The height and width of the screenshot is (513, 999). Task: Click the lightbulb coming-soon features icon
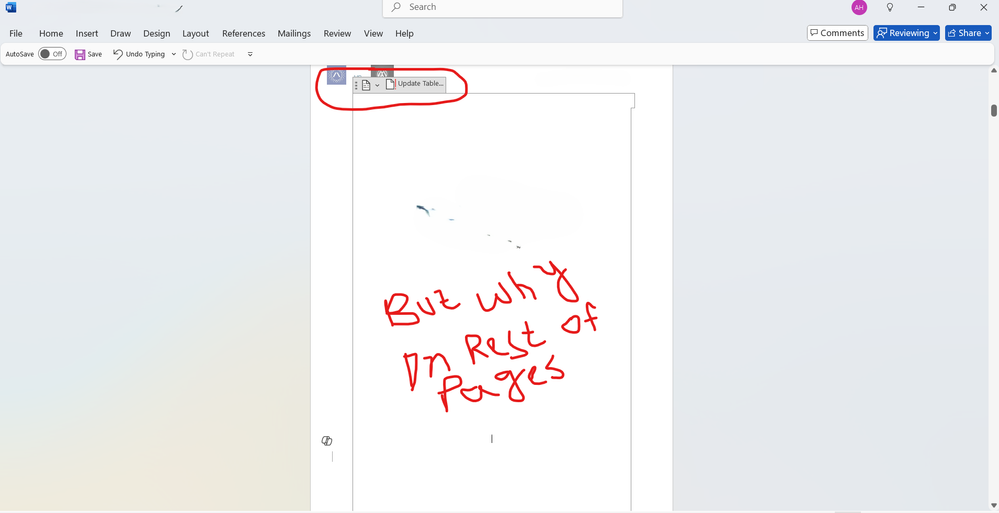890,8
